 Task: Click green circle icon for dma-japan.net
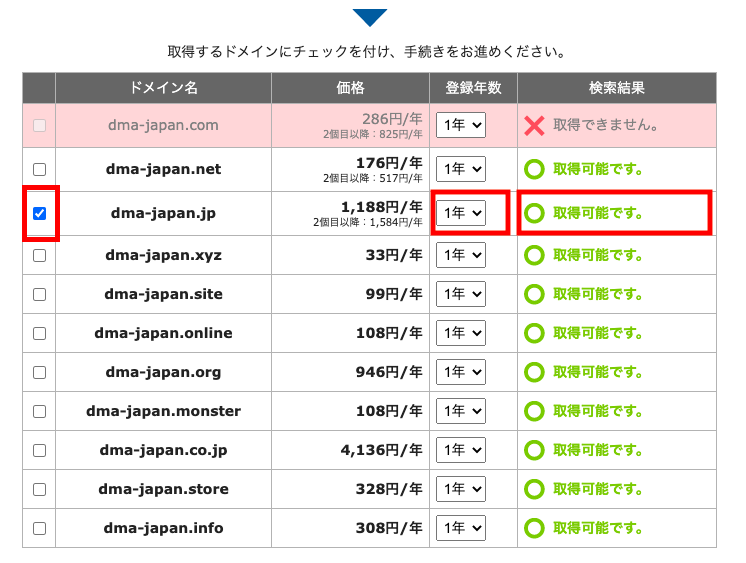coord(535,169)
